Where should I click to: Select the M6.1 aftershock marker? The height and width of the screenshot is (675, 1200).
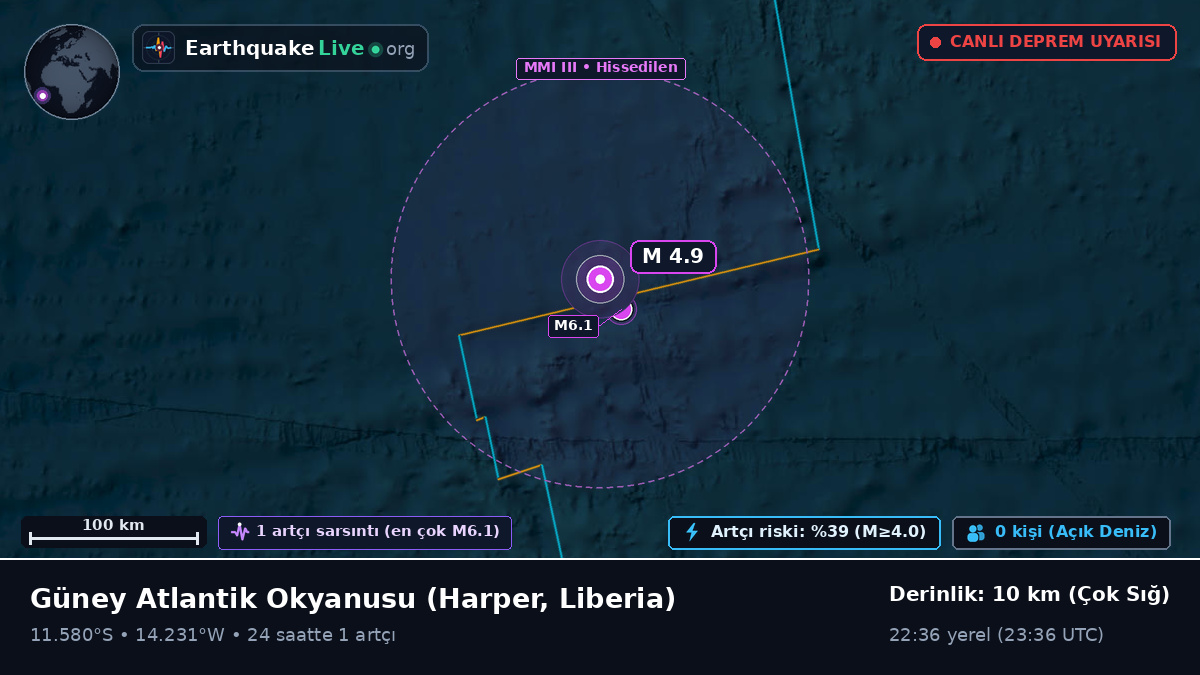pyautogui.click(x=623, y=310)
